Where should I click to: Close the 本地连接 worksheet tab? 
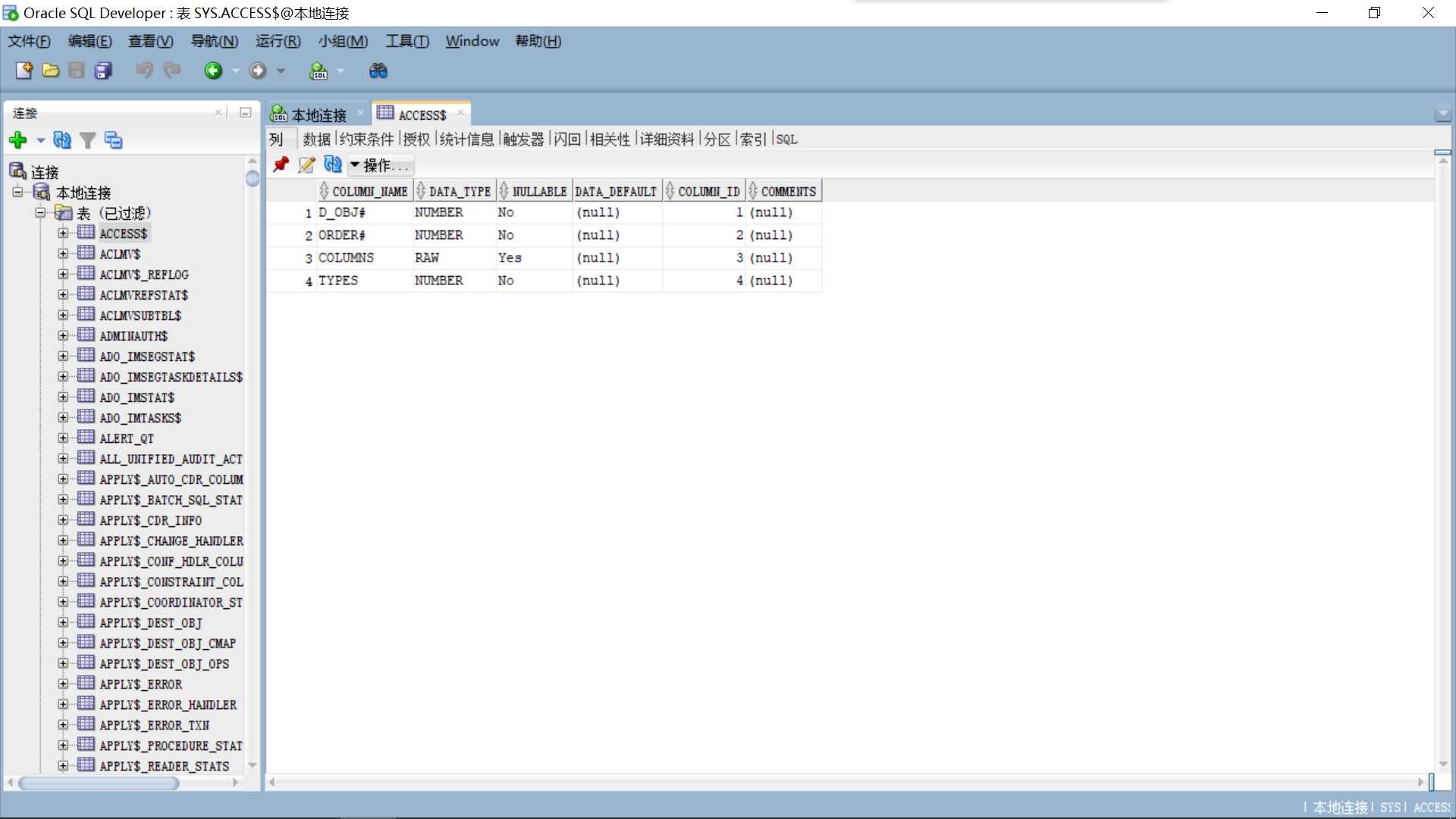pos(360,113)
